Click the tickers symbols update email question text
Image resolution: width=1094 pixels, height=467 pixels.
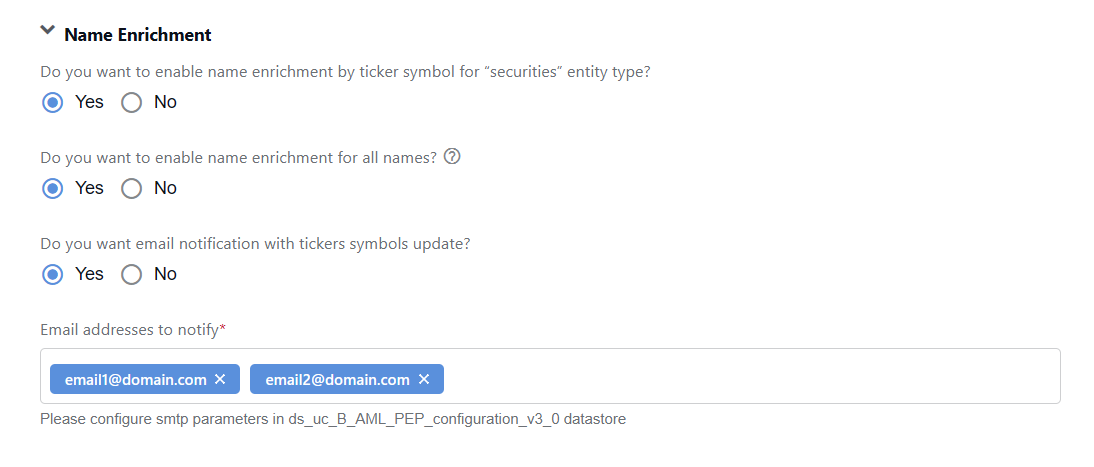[255, 244]
